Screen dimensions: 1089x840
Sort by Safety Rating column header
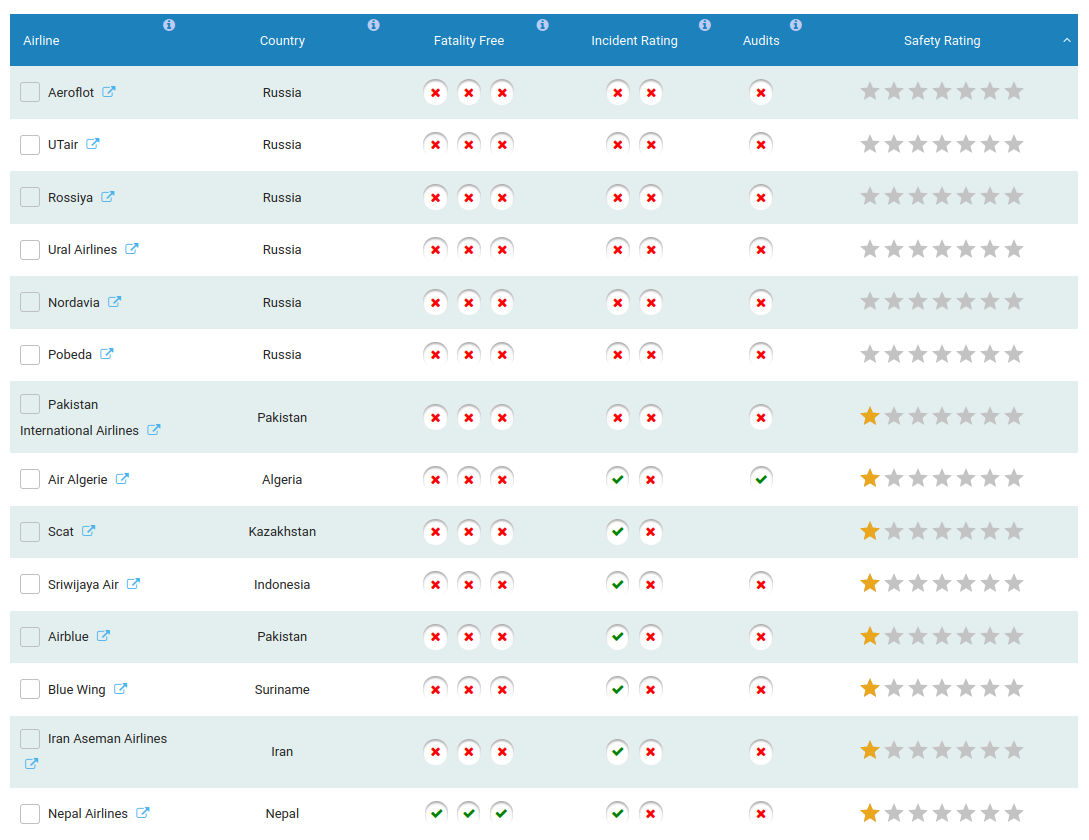pyautogui.click(x=942, y=40)
